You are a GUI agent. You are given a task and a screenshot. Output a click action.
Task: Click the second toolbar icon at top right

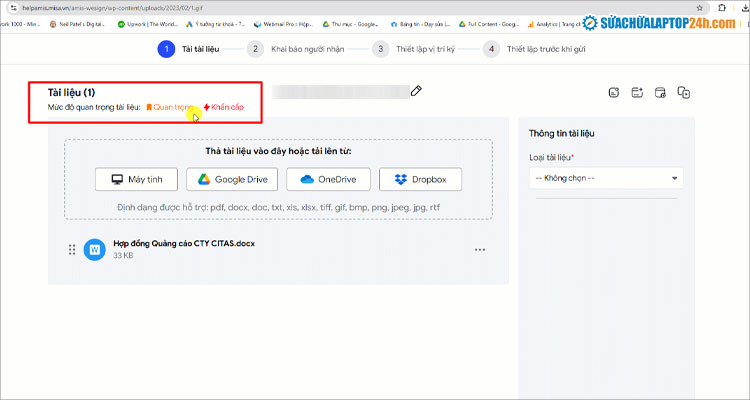pyautogui.click(x=637, y=93)
